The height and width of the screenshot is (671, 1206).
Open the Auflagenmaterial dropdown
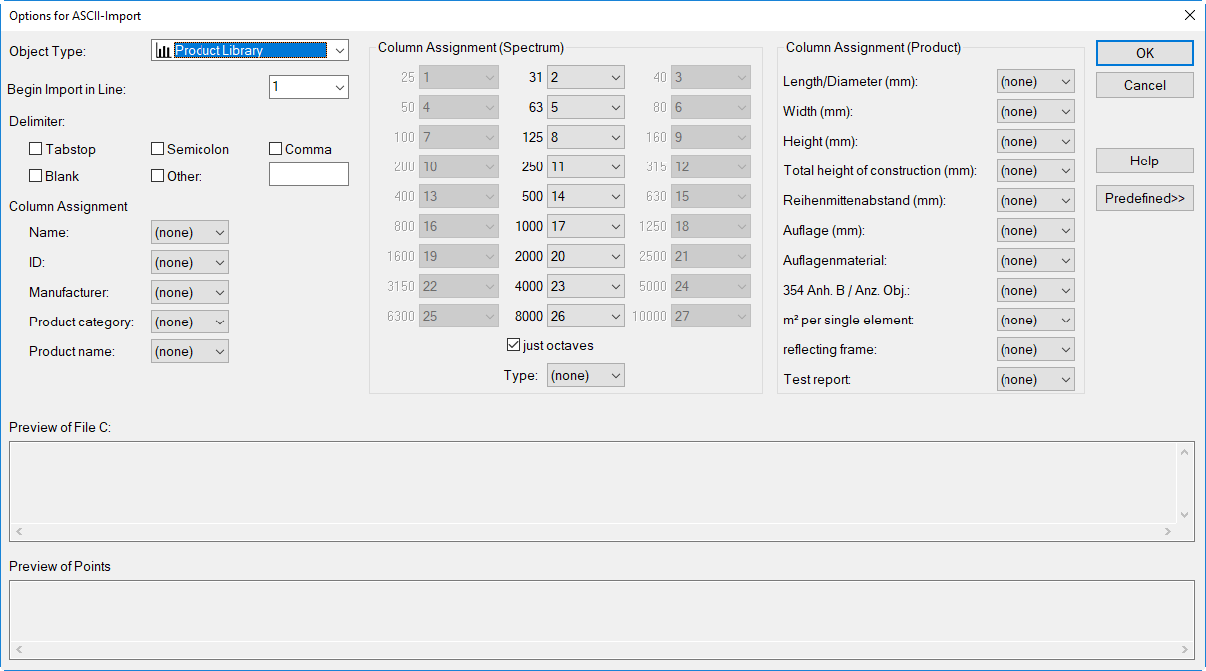(1036, 260)
